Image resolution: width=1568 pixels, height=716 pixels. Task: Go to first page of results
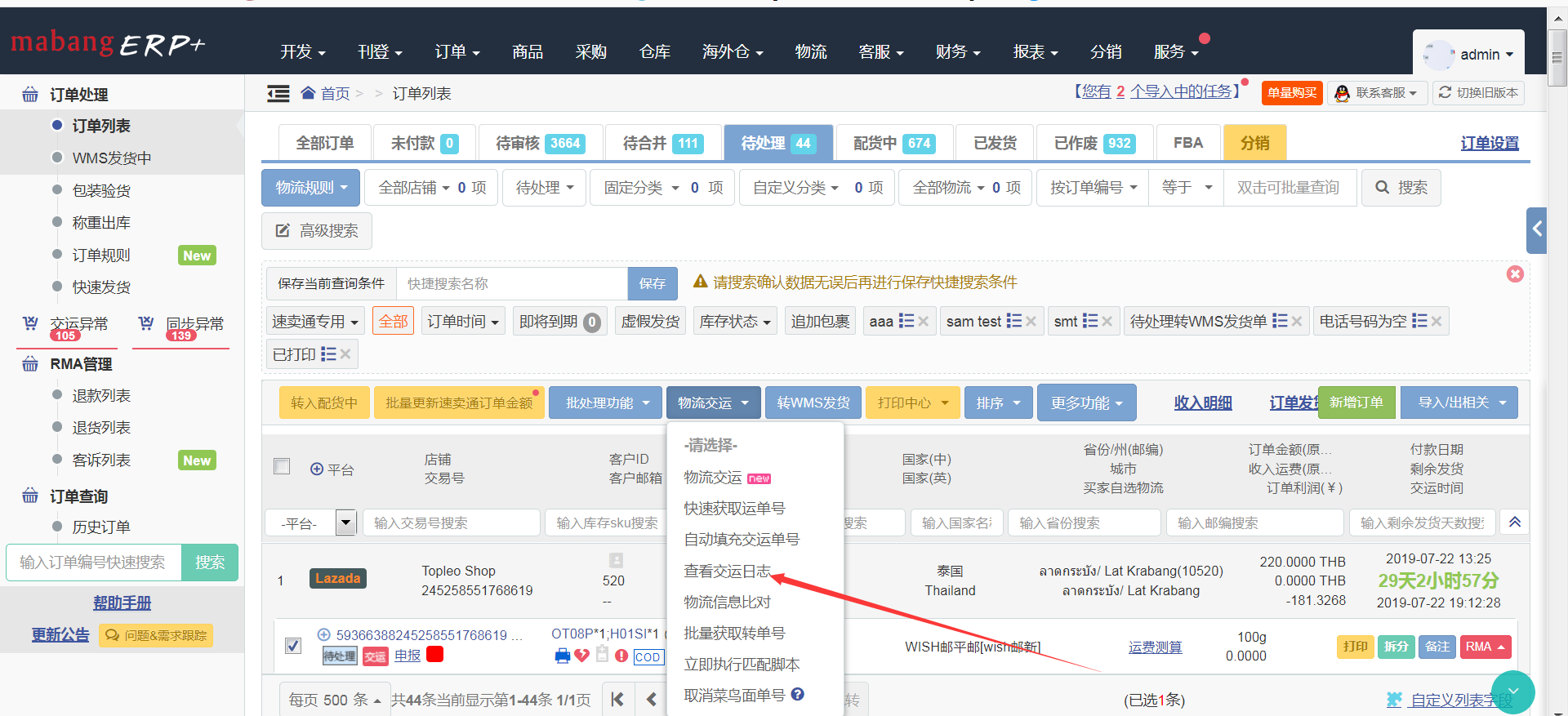tap(617, 699)
